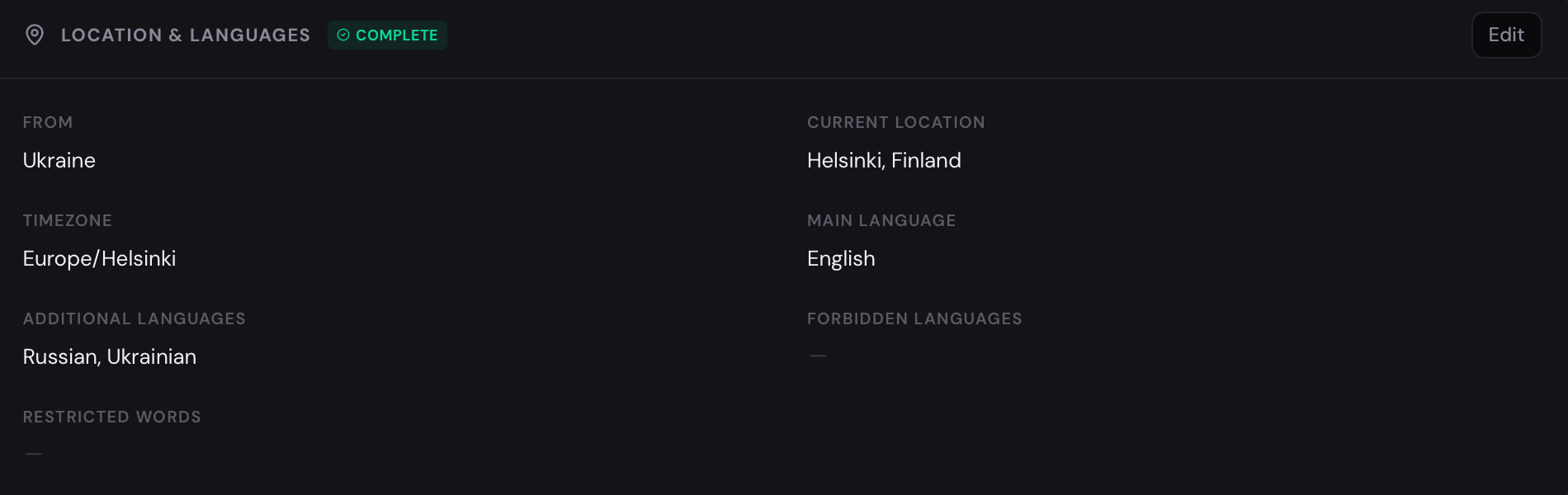Click the FORBIDDEN LANGUAGES field label
The height and width of the screenshot is (495, 1568).
[x=914, y=318]
